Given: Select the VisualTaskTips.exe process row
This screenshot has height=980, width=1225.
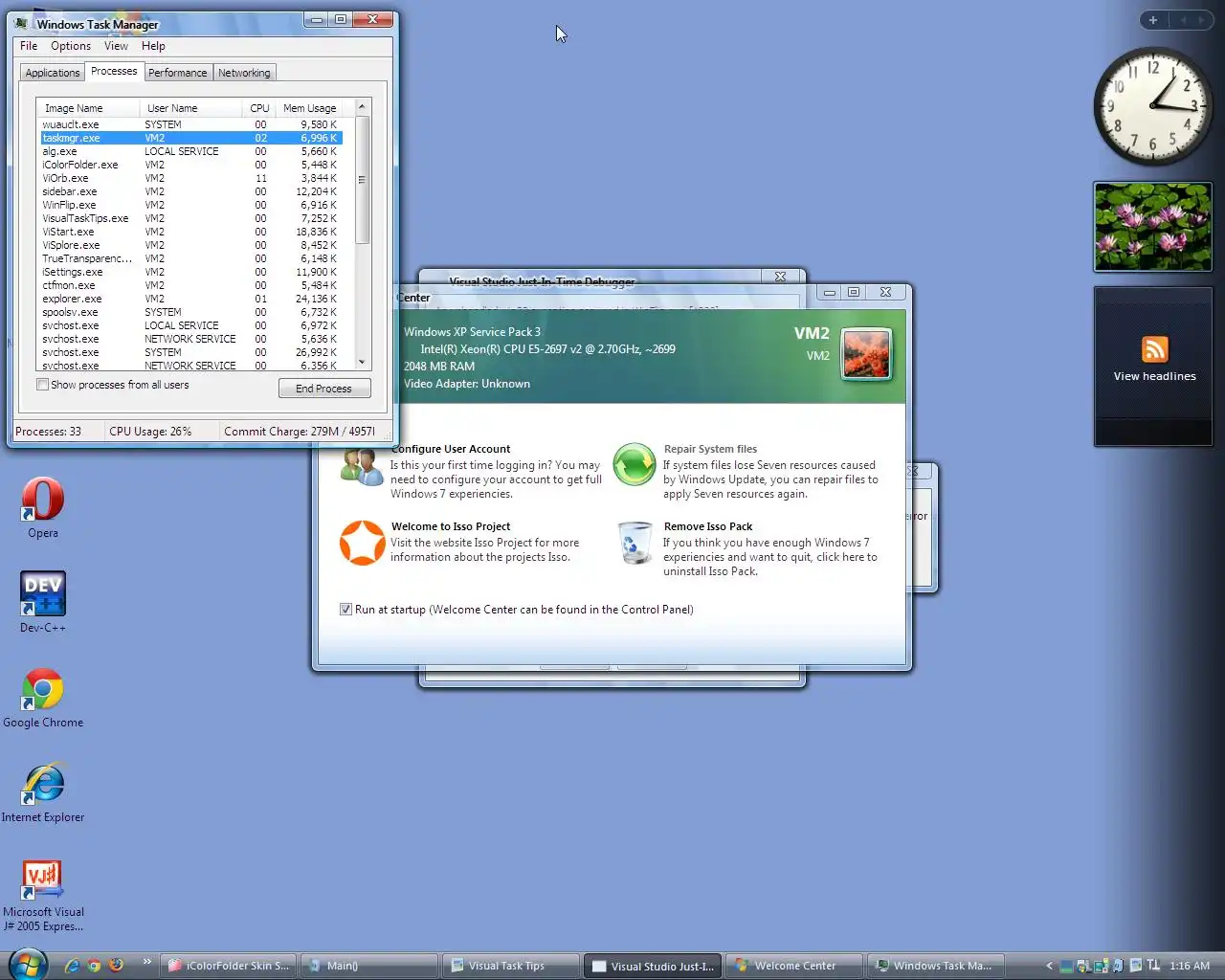Looking at the screenshot, I should 190,218.
